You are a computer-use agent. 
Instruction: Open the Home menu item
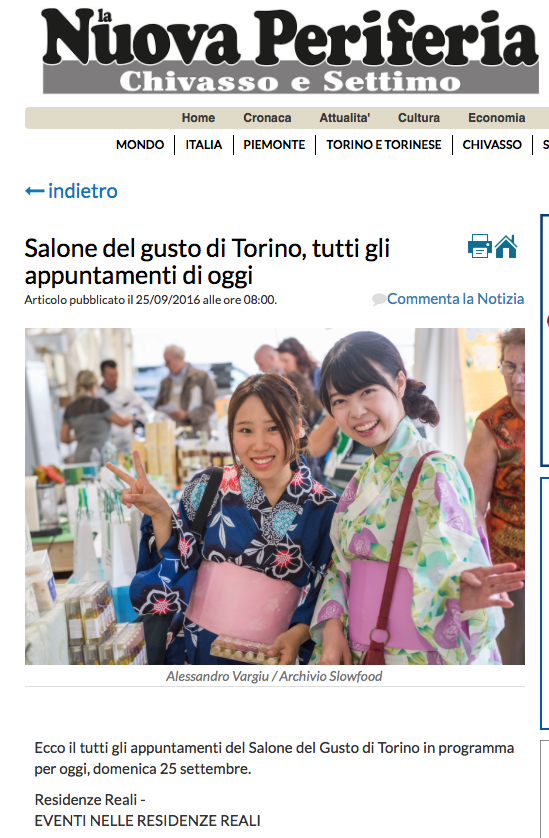click(198, 118)
